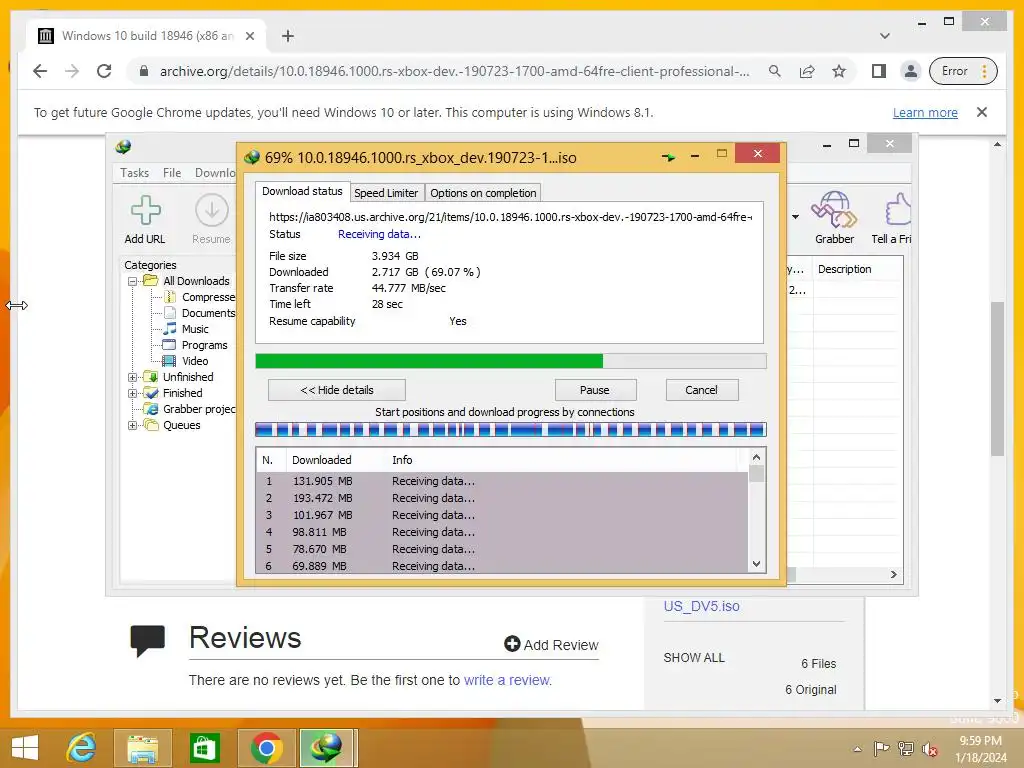This screenshot has height=768, width=1024.
Task: Click the muted volume tray icon
Action: coord(930,750)
